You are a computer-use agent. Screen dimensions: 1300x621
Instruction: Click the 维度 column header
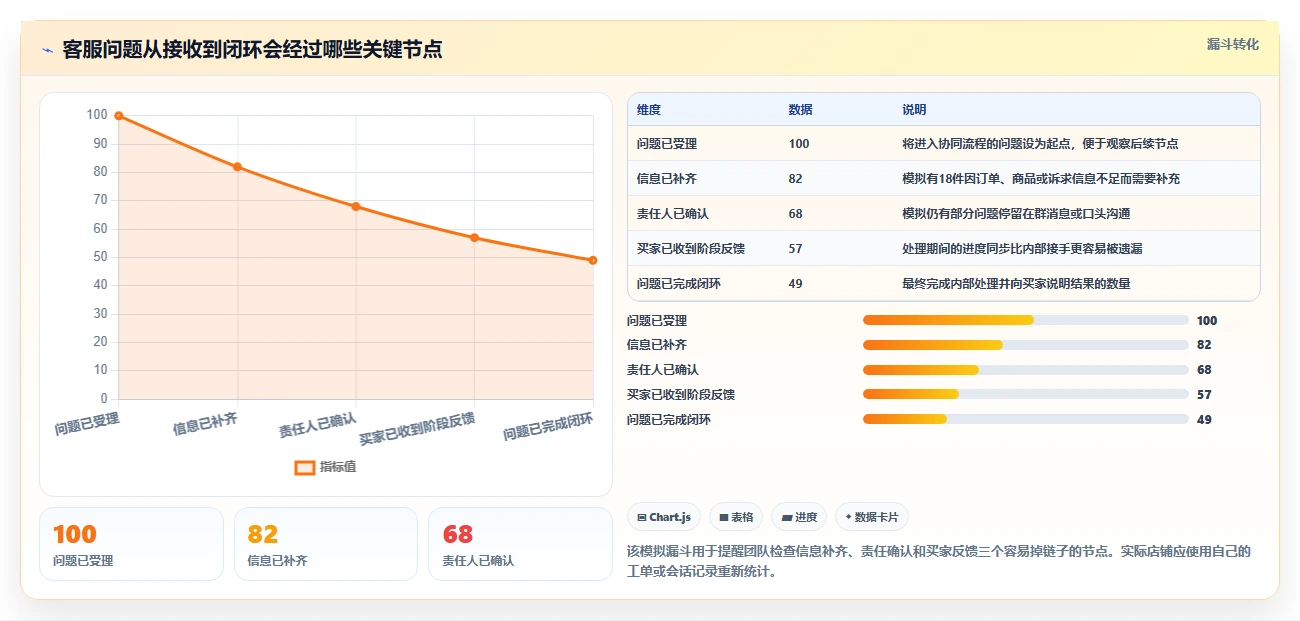click(649, 109)
